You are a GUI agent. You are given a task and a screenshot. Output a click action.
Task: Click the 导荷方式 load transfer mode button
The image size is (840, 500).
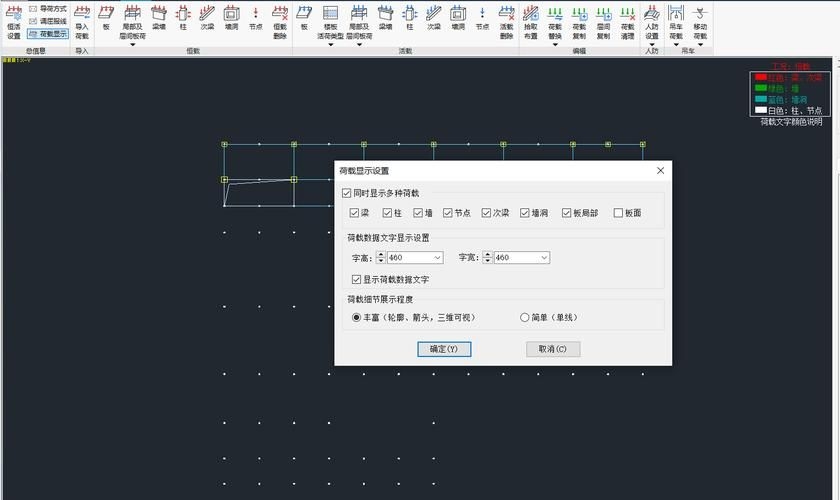coord(48,9)
